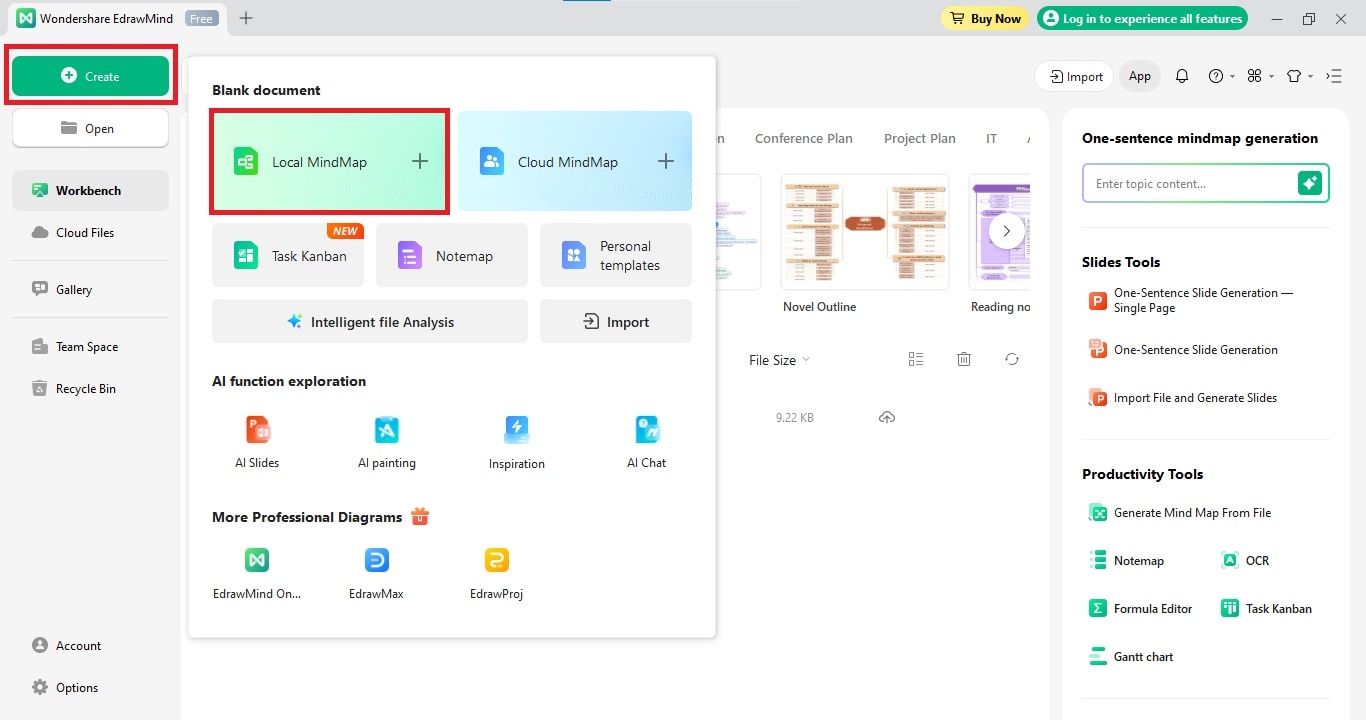Viewport: 1366px width, 720px height.
Task: Open EdrawMind Online diagram app
Action: click(257, 573)
